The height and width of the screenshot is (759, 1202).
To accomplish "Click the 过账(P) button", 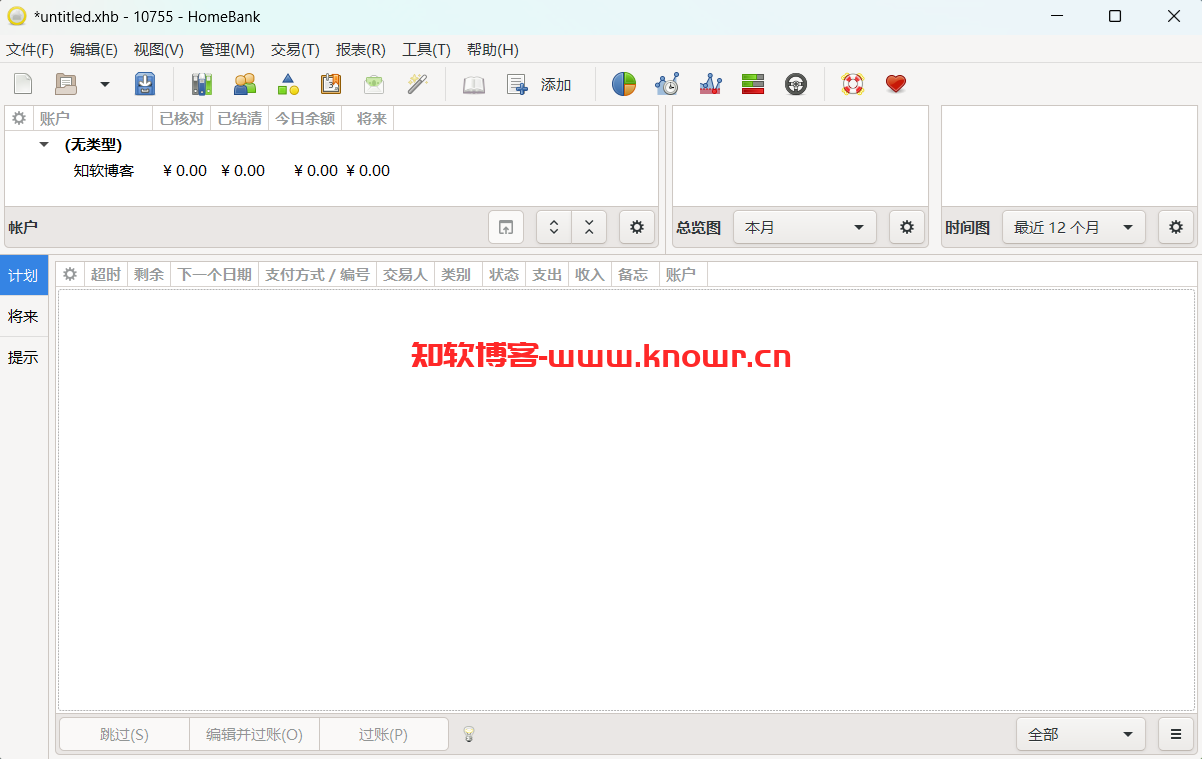I will pos(384,734).
